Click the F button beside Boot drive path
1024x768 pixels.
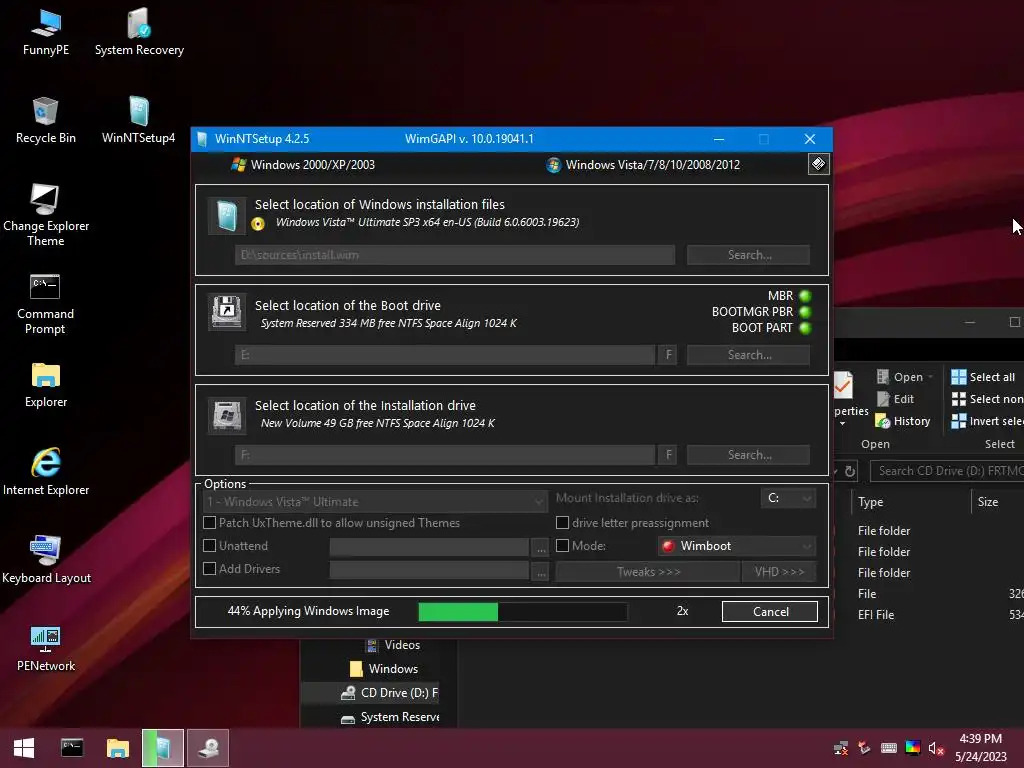[x=668, y=355]
